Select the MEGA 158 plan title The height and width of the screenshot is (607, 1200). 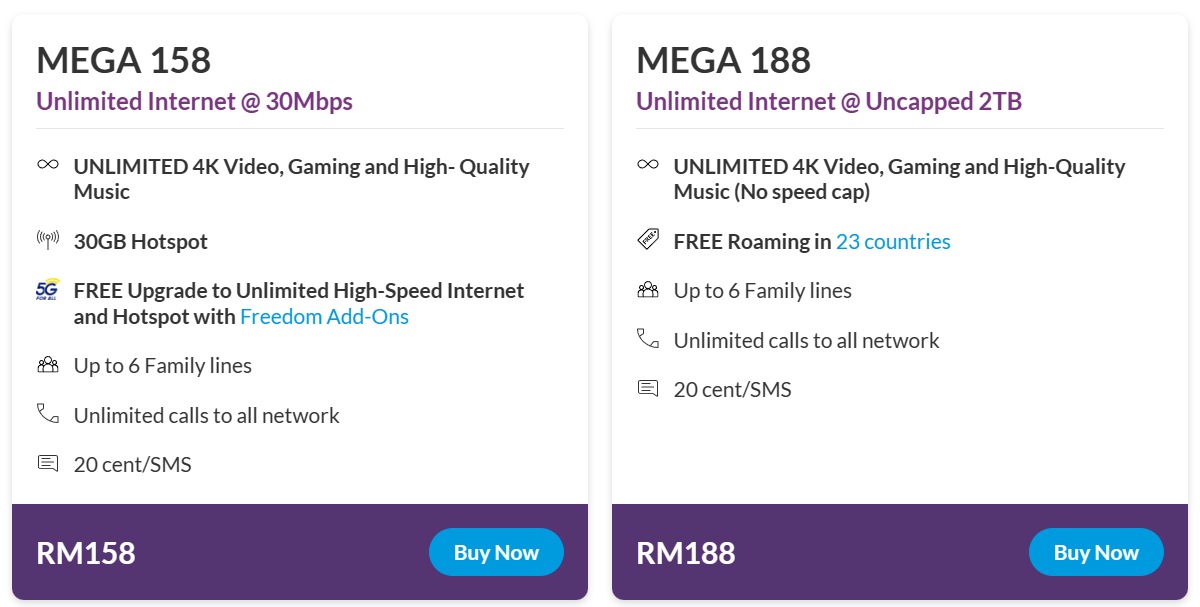(124, 61)
